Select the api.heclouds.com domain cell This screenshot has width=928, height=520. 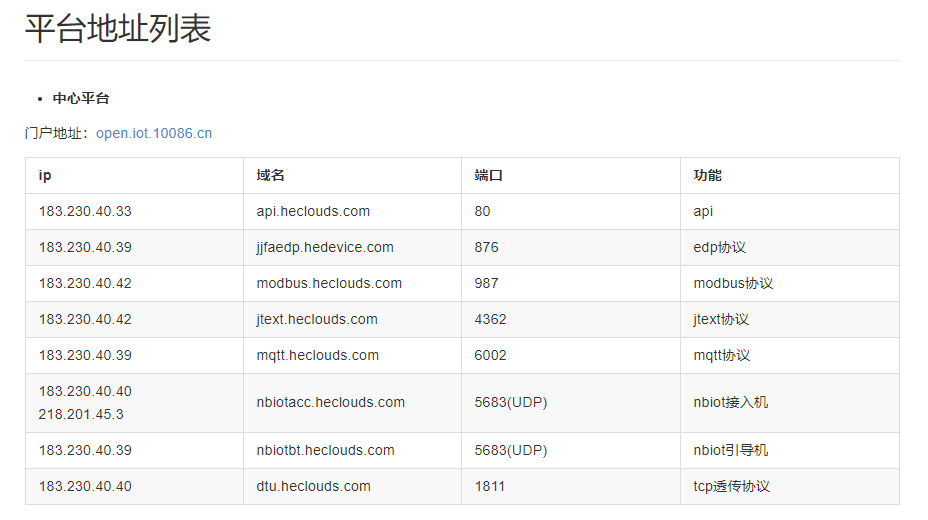pos(313,211)
